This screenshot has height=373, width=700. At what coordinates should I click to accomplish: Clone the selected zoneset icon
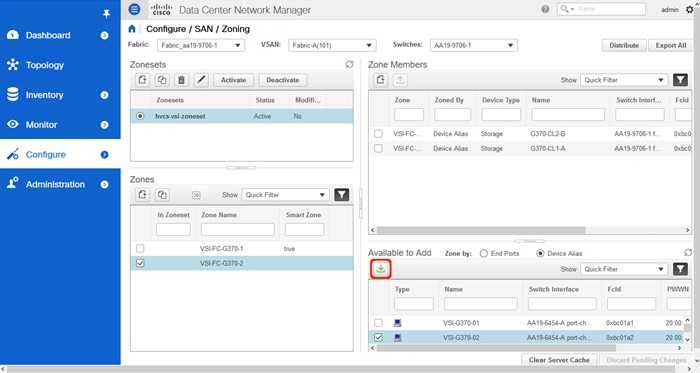(162, 80)
